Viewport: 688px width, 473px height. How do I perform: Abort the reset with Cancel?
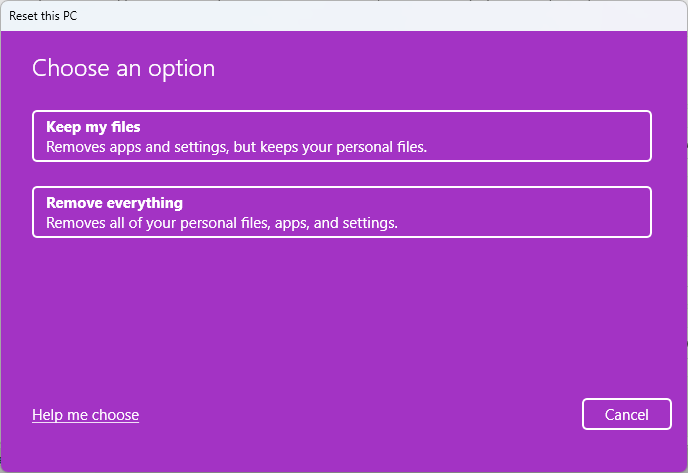coord(626,415)
